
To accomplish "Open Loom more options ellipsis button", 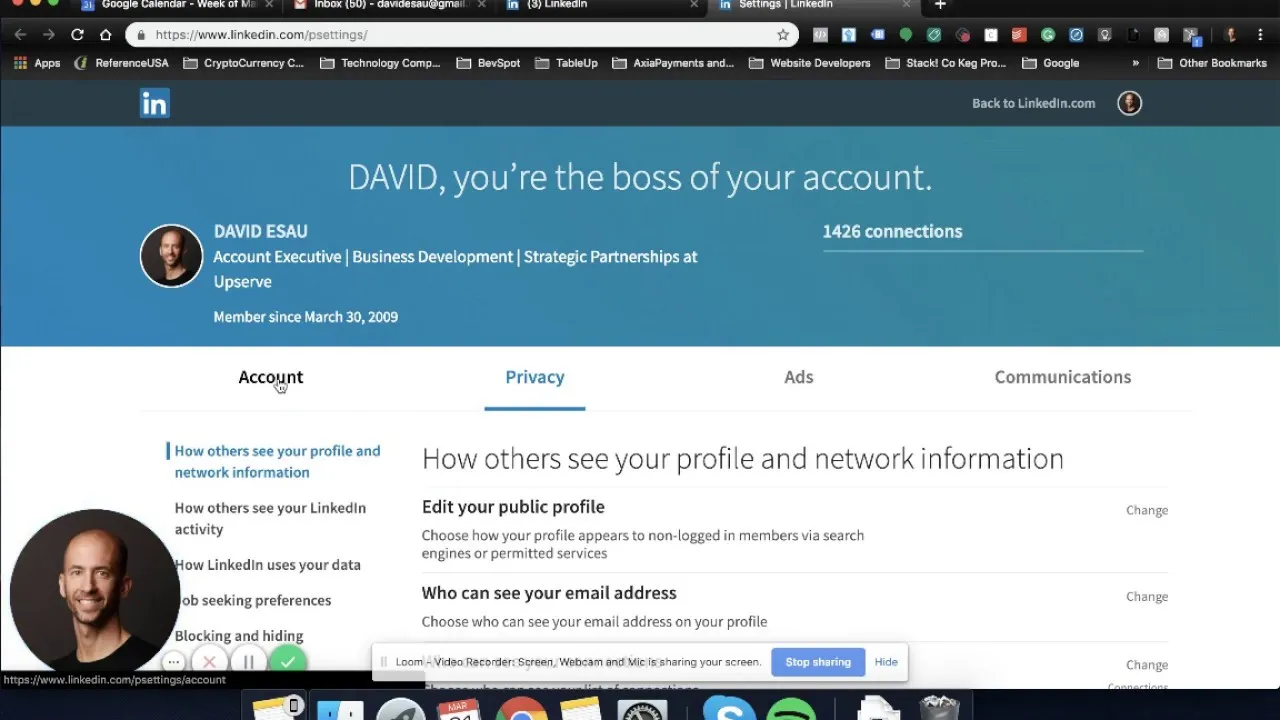I will [x=173, y=662].
